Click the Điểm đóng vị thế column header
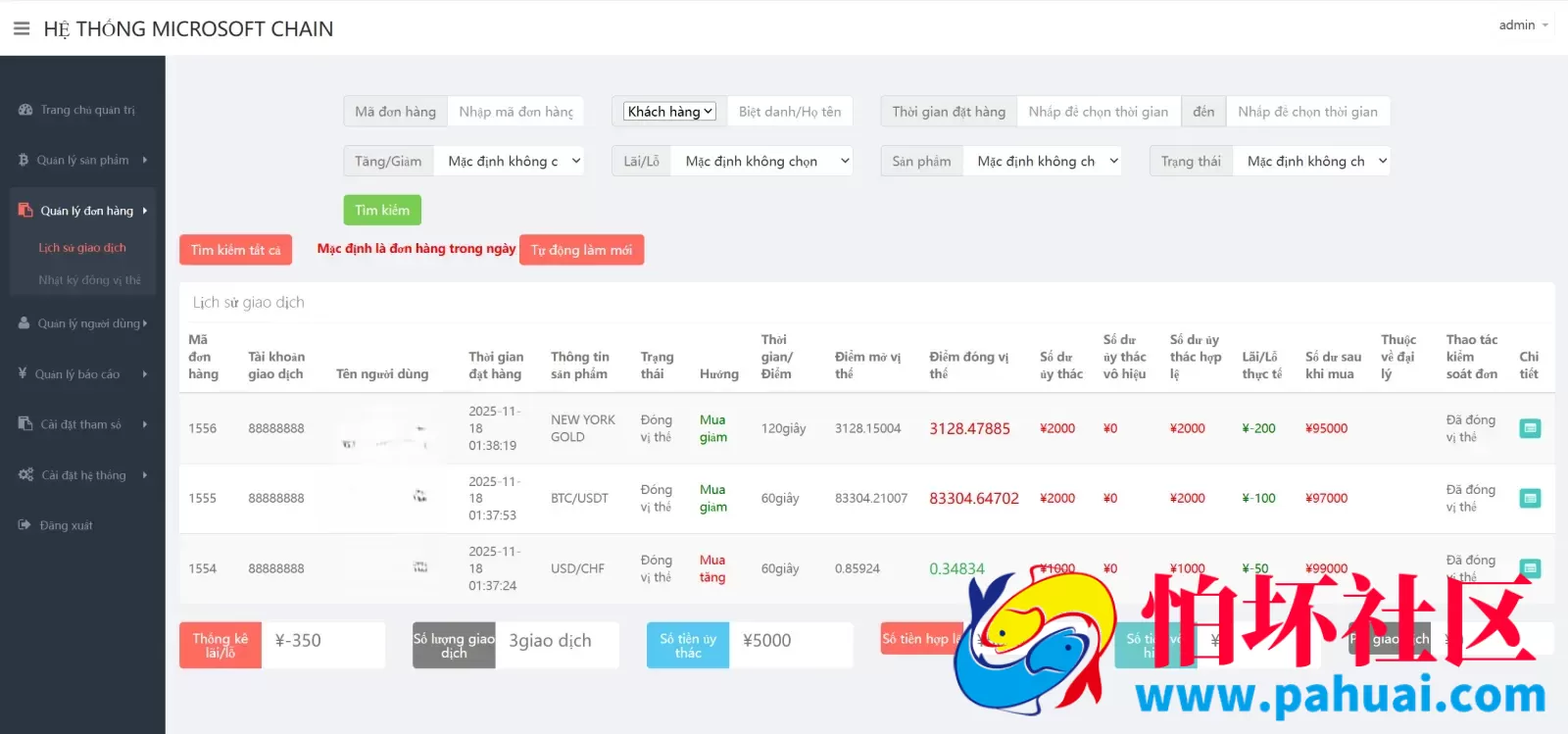 click(969, 365)
